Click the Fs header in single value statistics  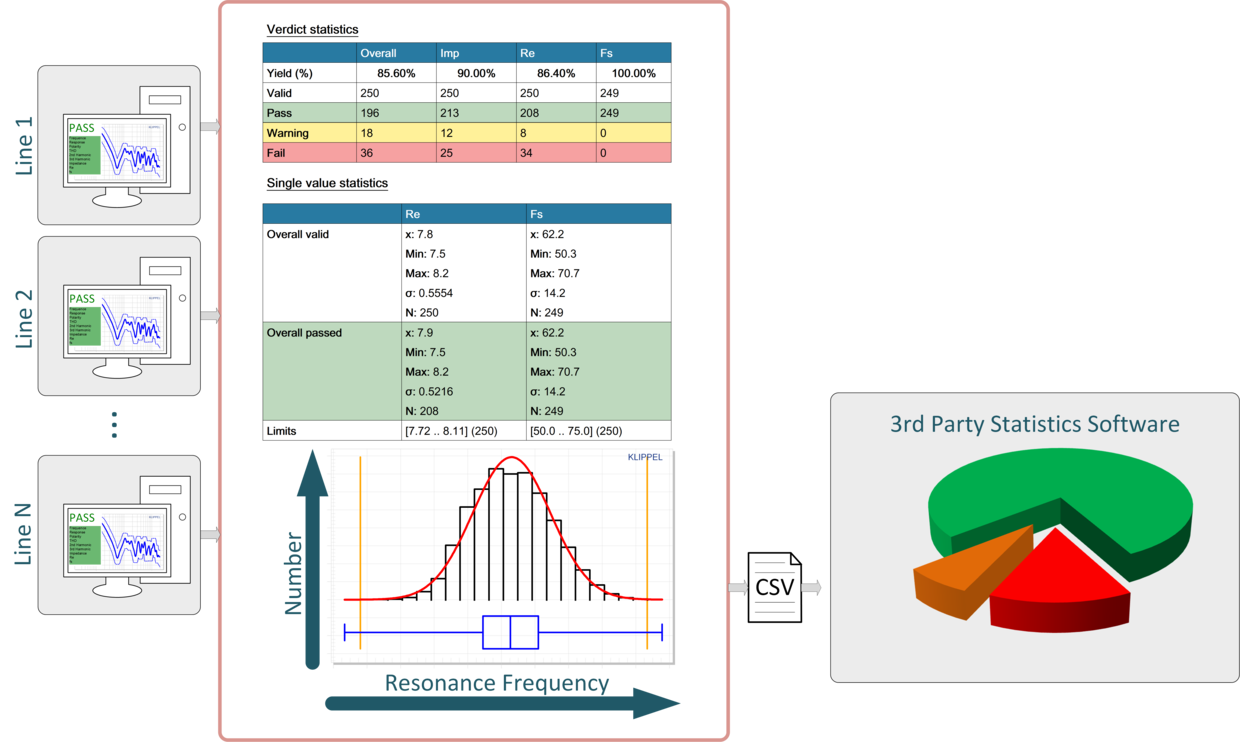coord(598,213)
